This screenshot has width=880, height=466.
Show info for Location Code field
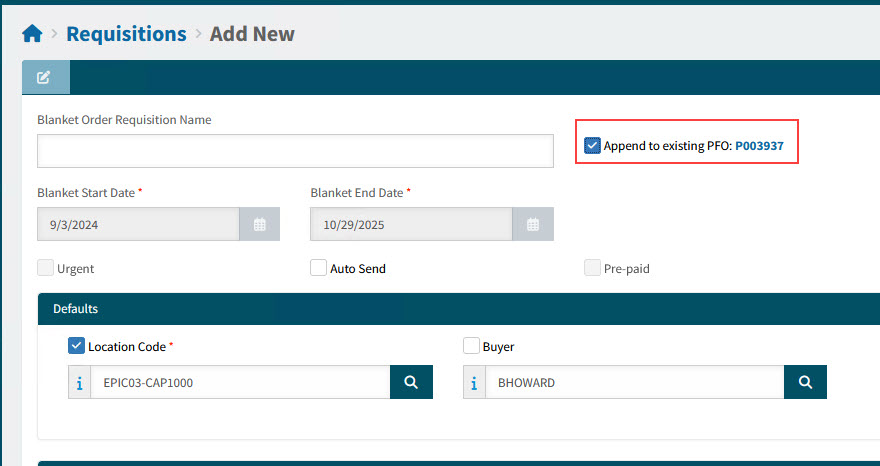pyautogui.click(x=80, y=383)
